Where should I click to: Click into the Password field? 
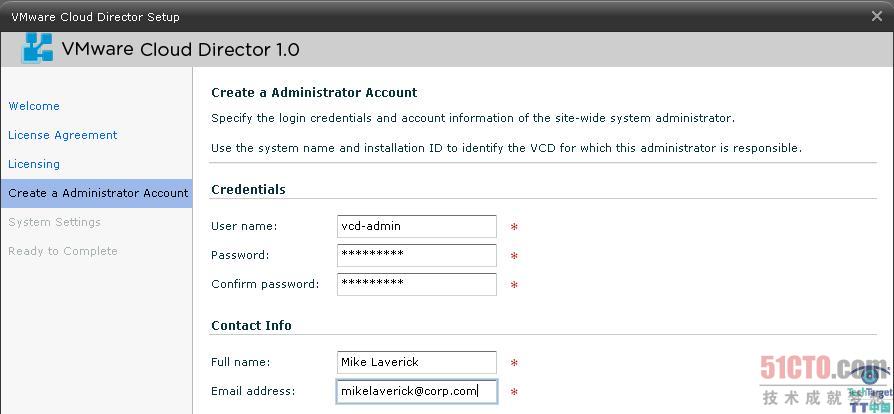point(417,255)
